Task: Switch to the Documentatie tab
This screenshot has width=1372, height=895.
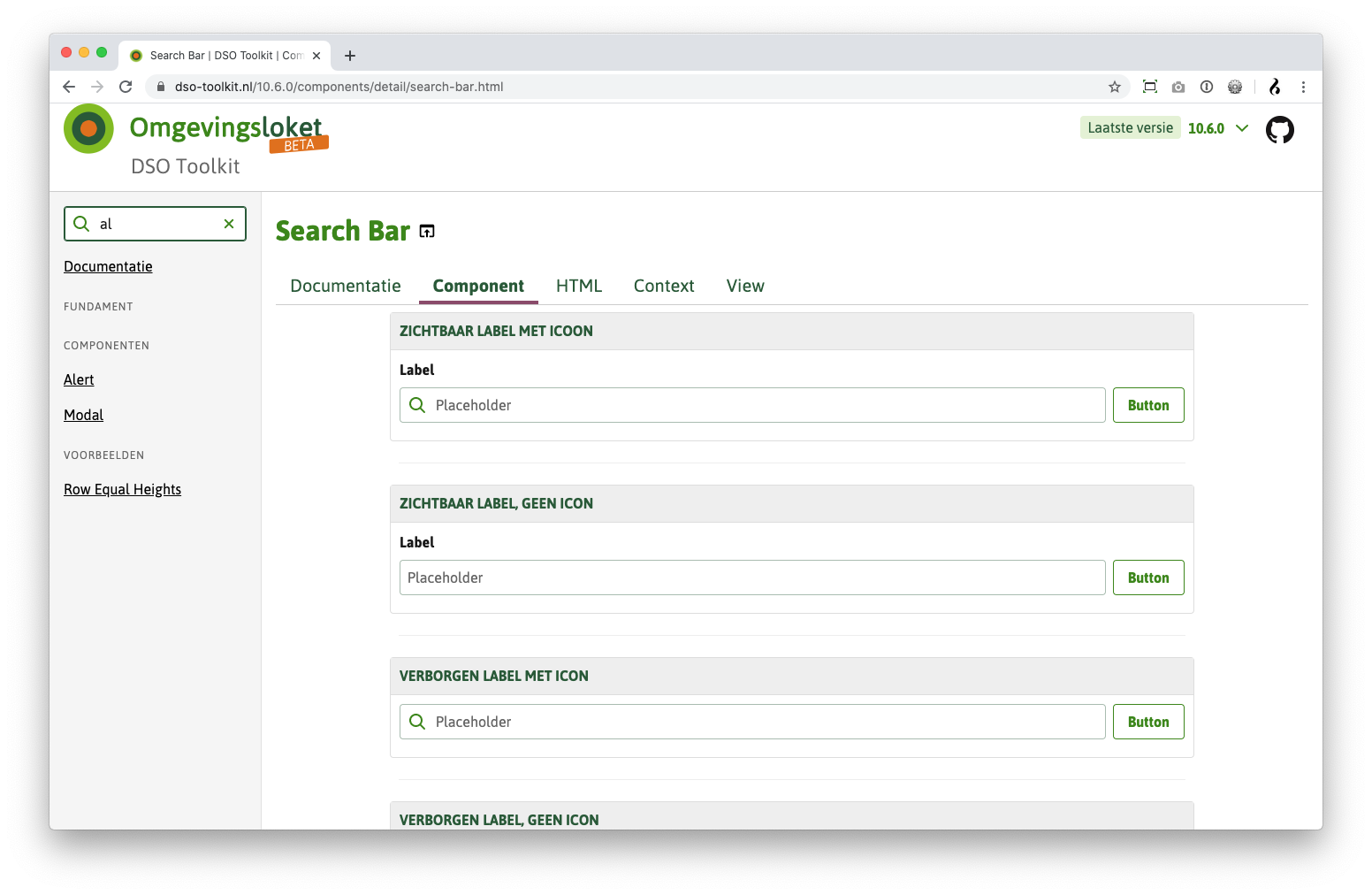Action: coord(346,286)
